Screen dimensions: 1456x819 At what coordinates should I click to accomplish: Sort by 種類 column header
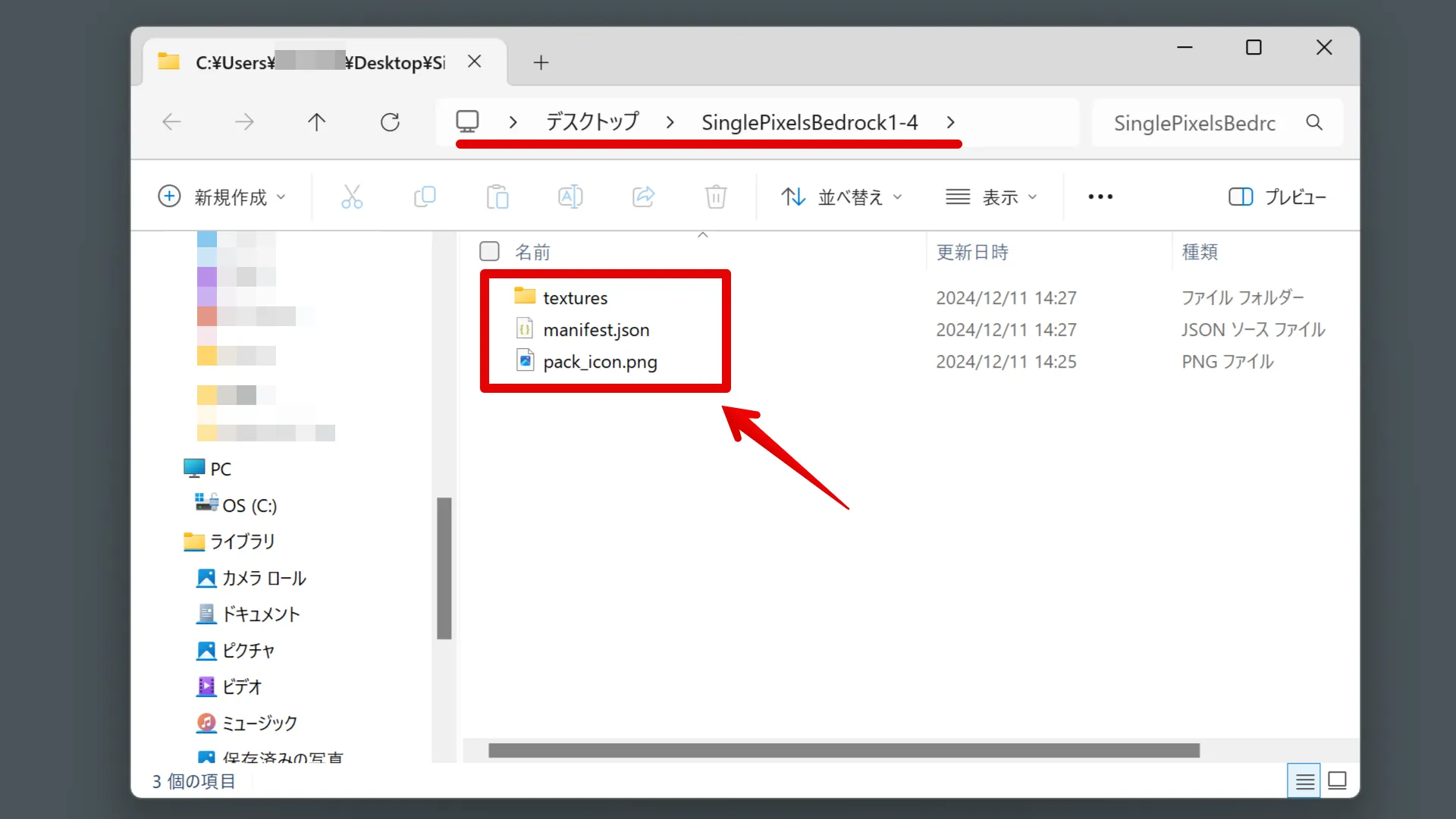[x=1200, y=252]
